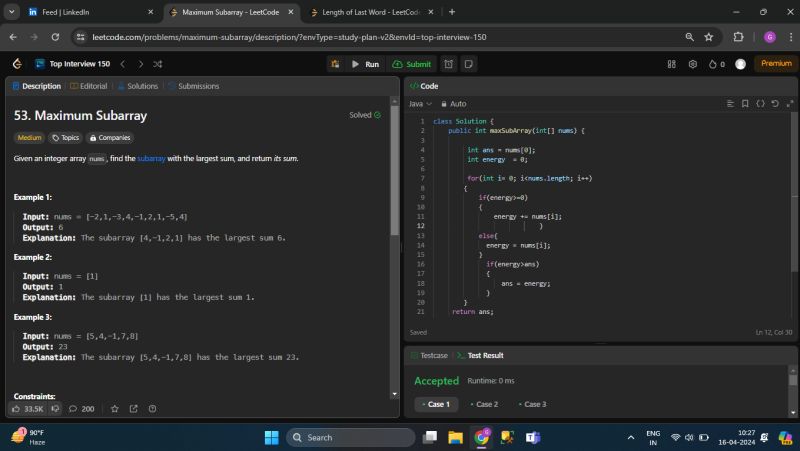Like the problem with thumbs up 33.5K
This screenshot has height=451, width=800.
(x=28, y=409)
